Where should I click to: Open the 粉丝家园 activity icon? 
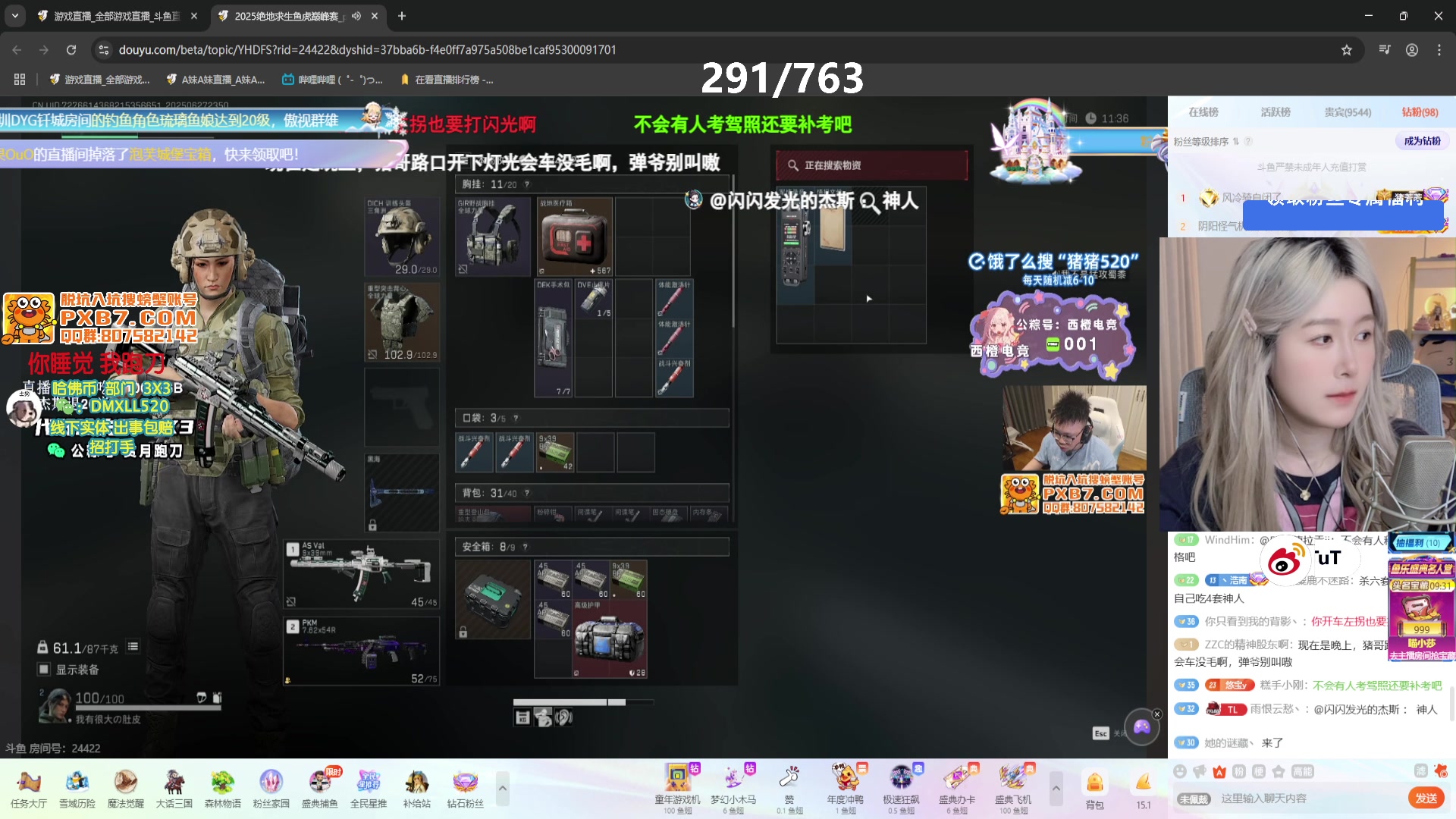tap(271, 789)
